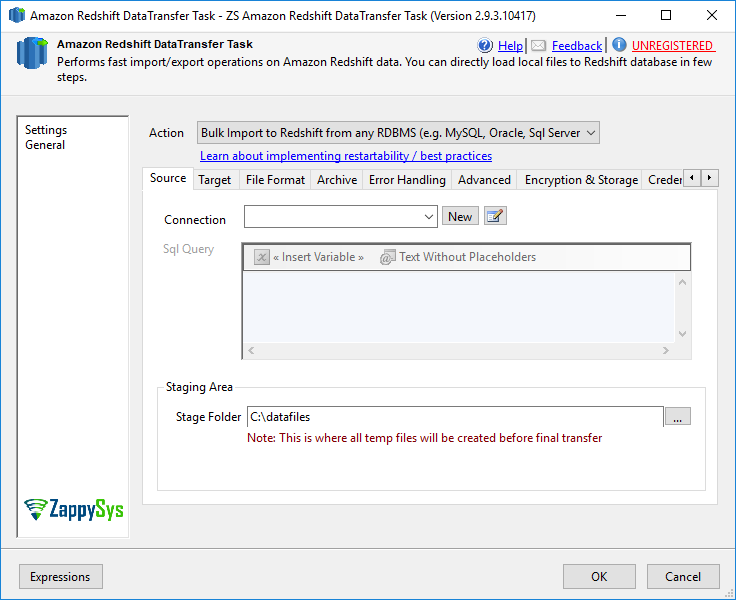Image resolution: width=736 pixels, height=600 pixels.
Task: Open the Help link
Action: pos(510,46)
